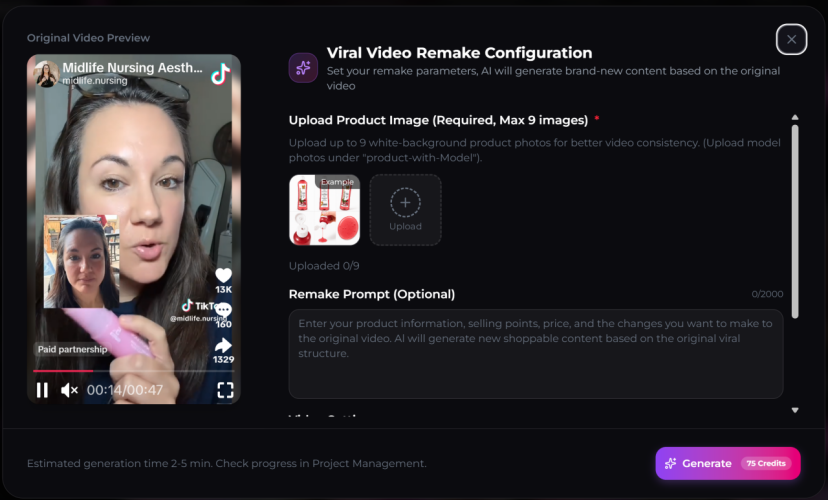The image size is (828, 500).
Task: Click inside the Remake Prompt text area
Action: tap(536, 354)
